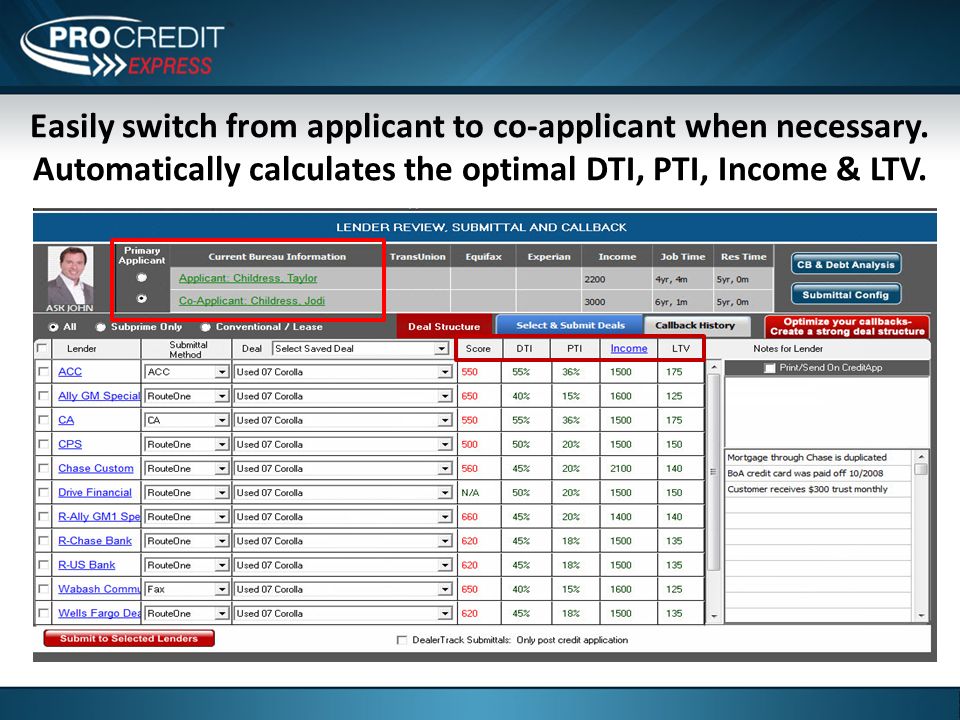The image size is (960, 720).
Task: Check the Wells Fargo row checkbox
Action: [43, 613]
